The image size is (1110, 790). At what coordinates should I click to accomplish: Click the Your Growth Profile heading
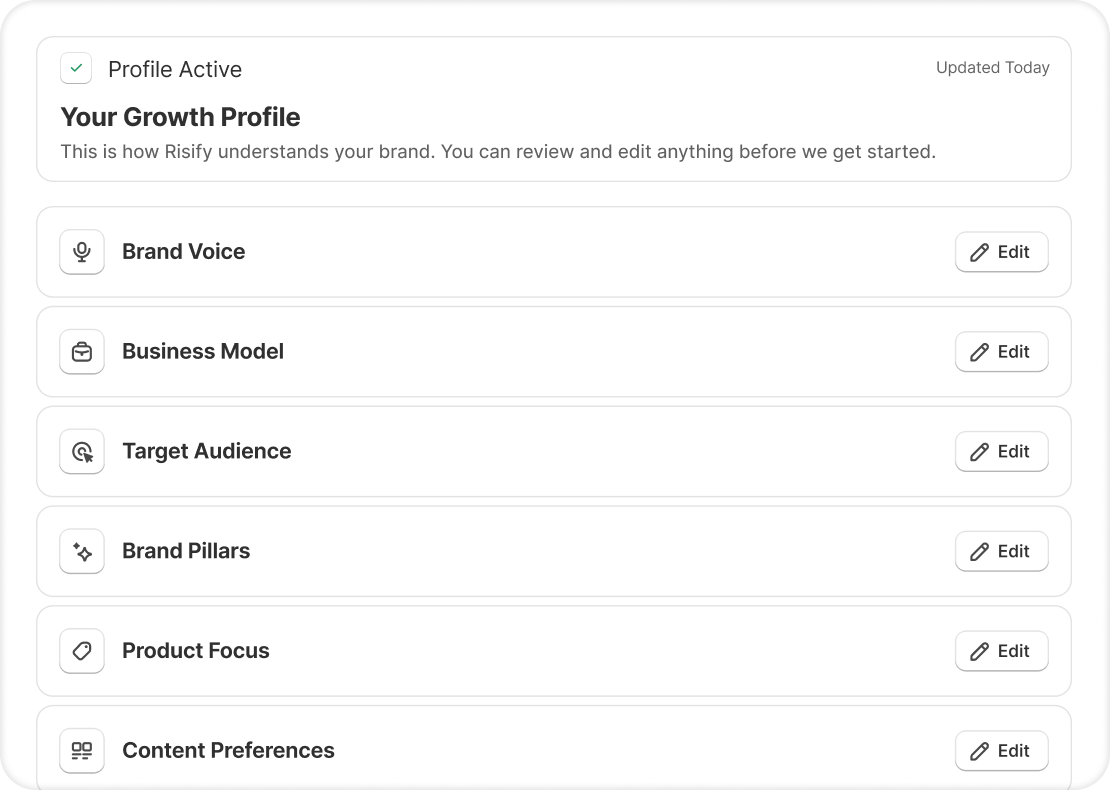click(x=180, y=117)
